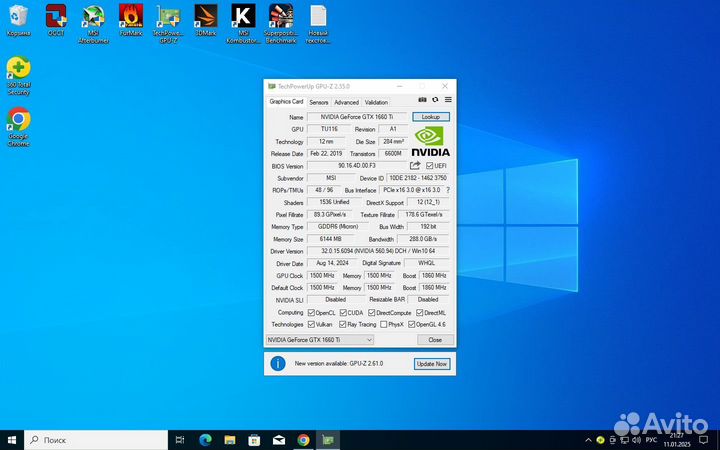Select the 360 Total Security desktop shortcut
Image resolution: width=720 pixels, height=450 pixels.
(x=18, y=76)
